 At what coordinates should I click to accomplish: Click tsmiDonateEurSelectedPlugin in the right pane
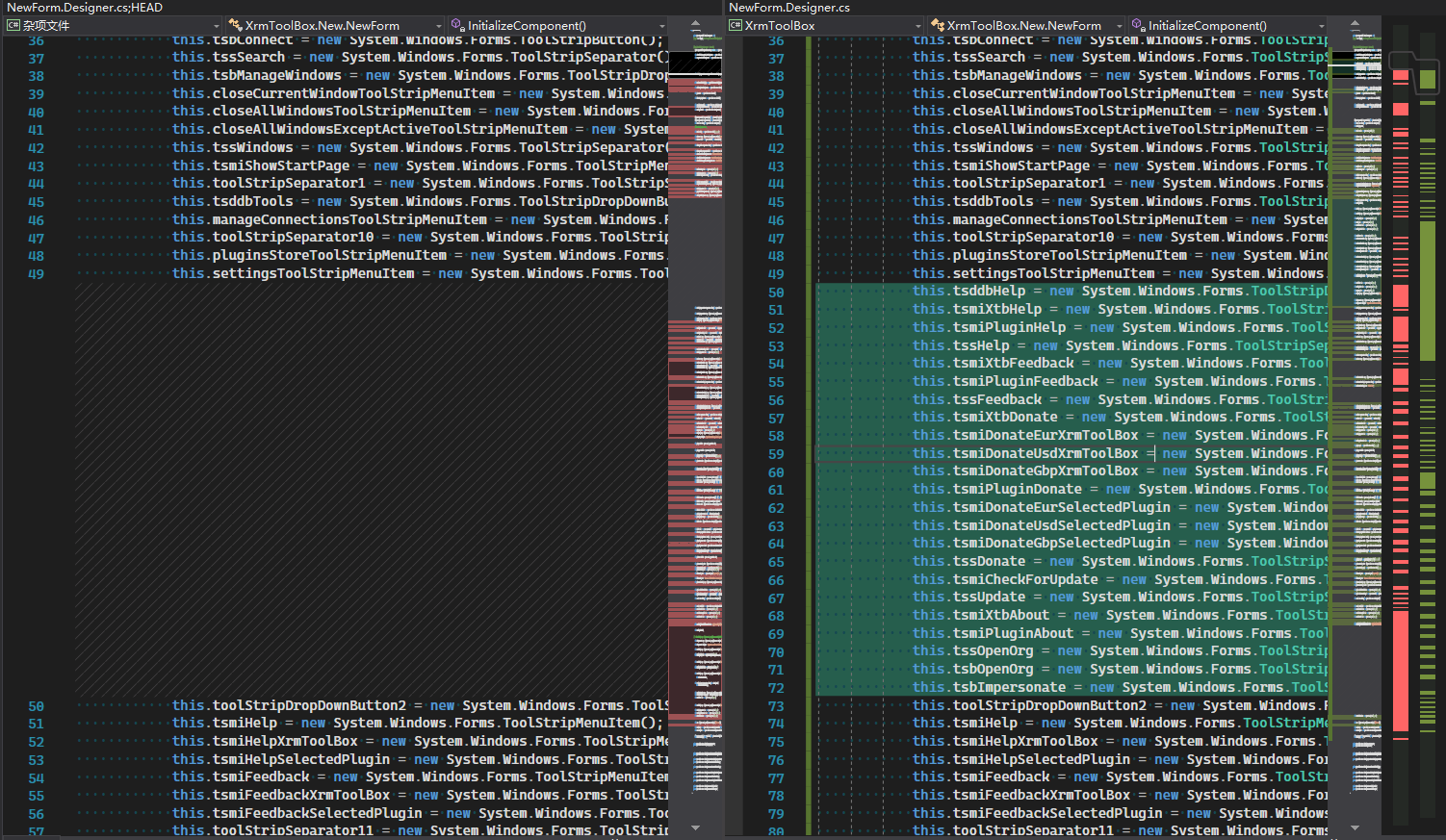tap(1062, 508)
